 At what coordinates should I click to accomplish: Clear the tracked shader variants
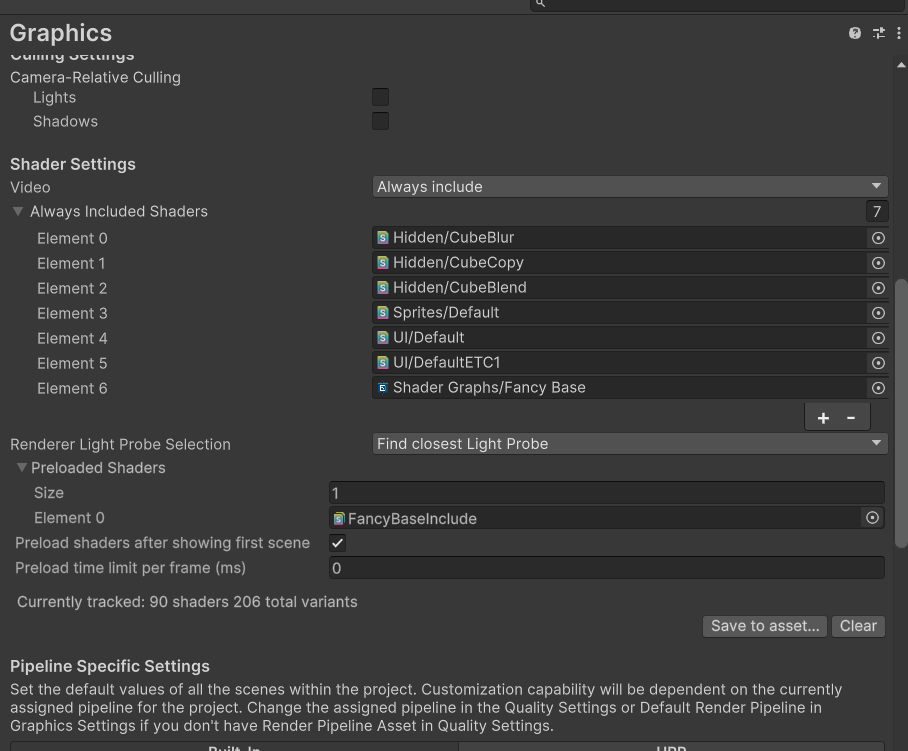(x=858, y=625)
